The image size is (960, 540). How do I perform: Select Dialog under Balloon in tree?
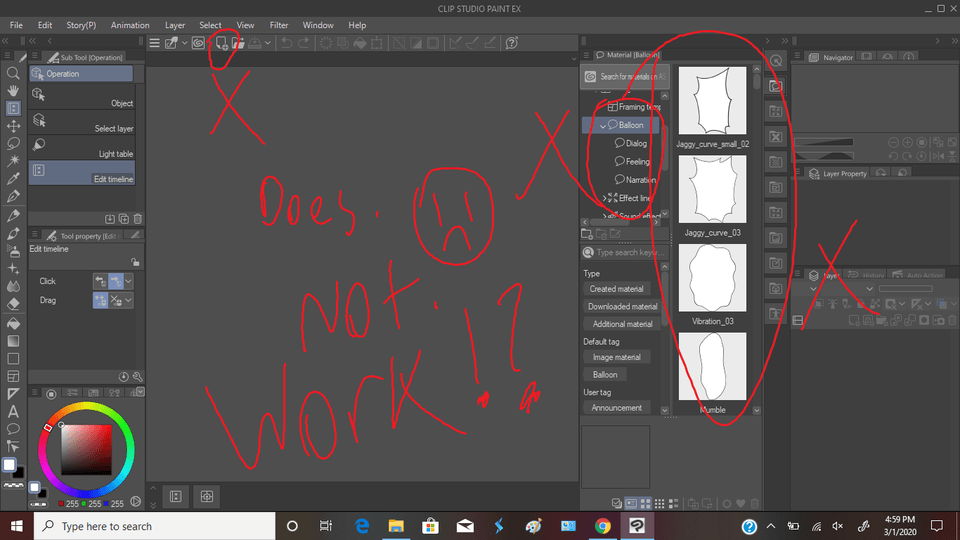click(631, 144)
